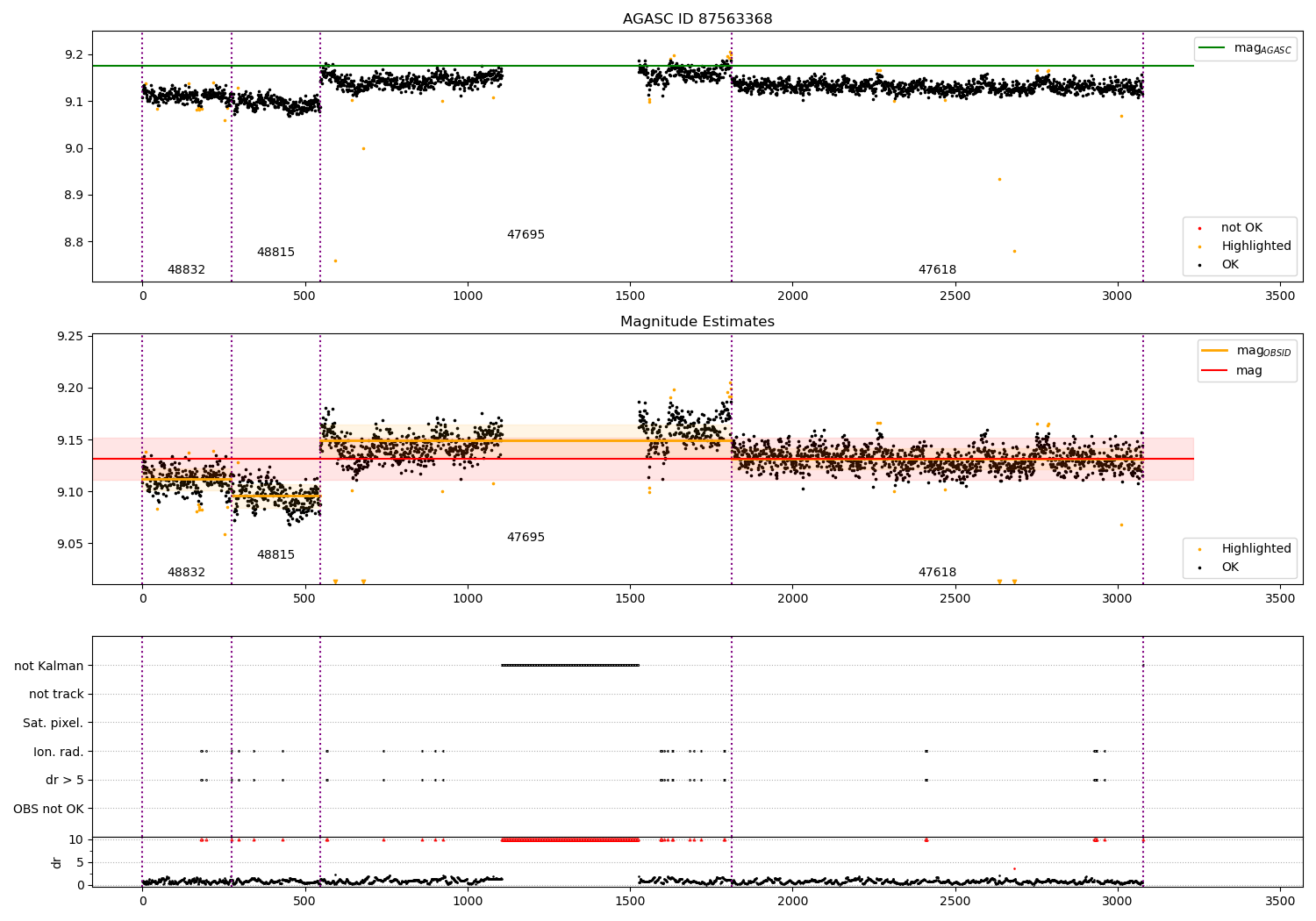The image size is (1316, 921).
Task: Click x-axis tick 500 in middle plot
Action: point(305,599)
